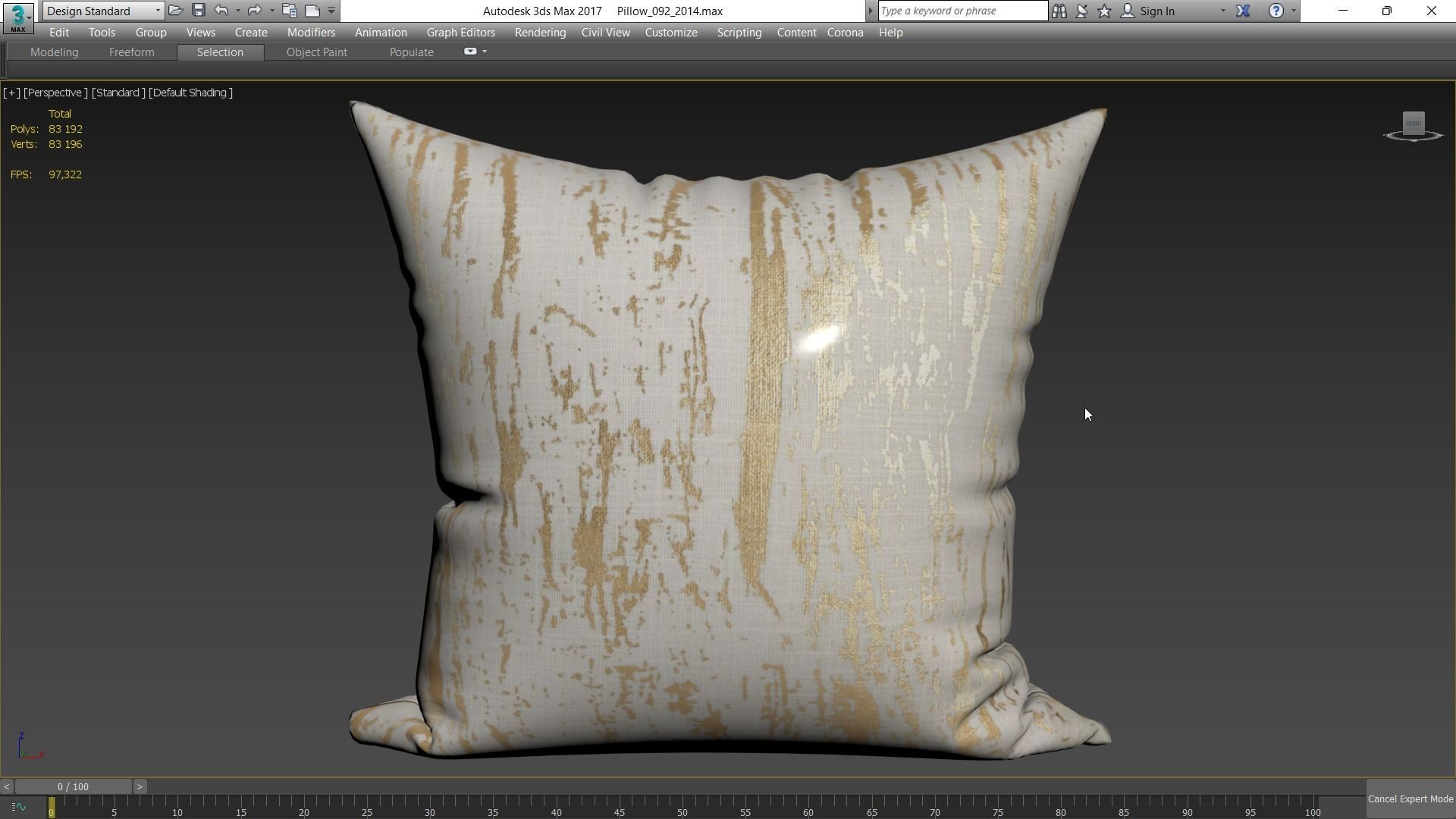Open the Scripting menu

tap(739, 33)
